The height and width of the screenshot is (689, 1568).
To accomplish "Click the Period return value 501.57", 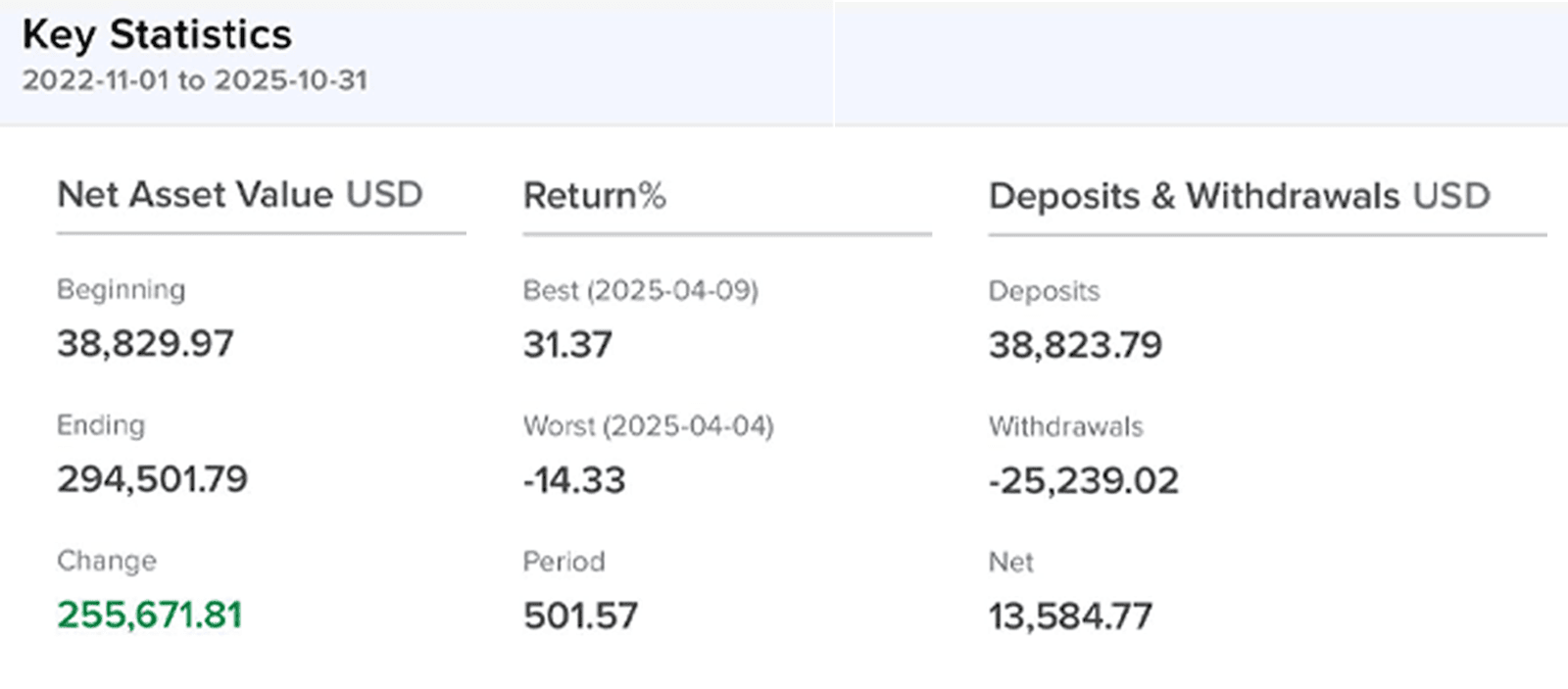I will coord(580,615).
